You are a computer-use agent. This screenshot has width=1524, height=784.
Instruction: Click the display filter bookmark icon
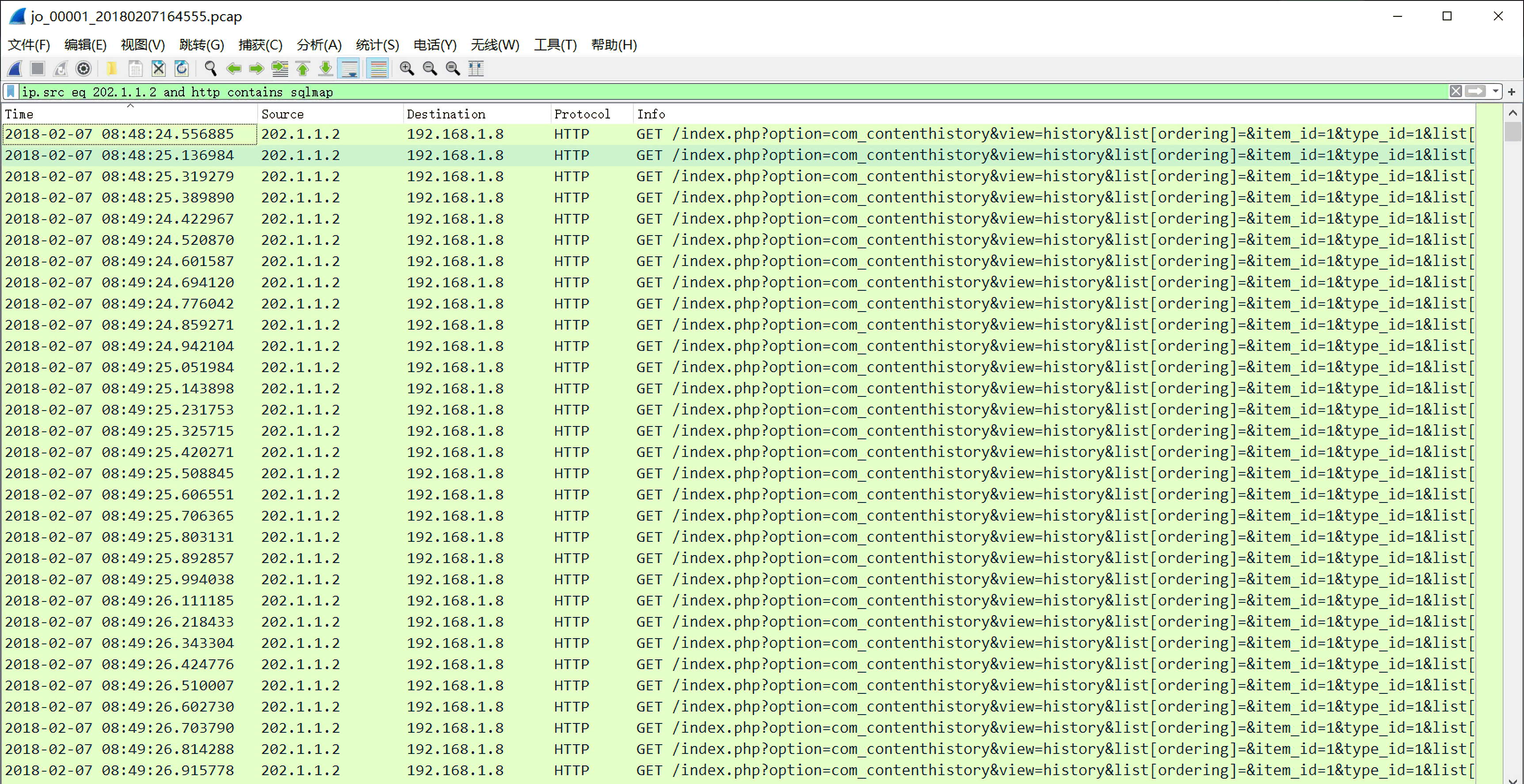click(10, 91)
